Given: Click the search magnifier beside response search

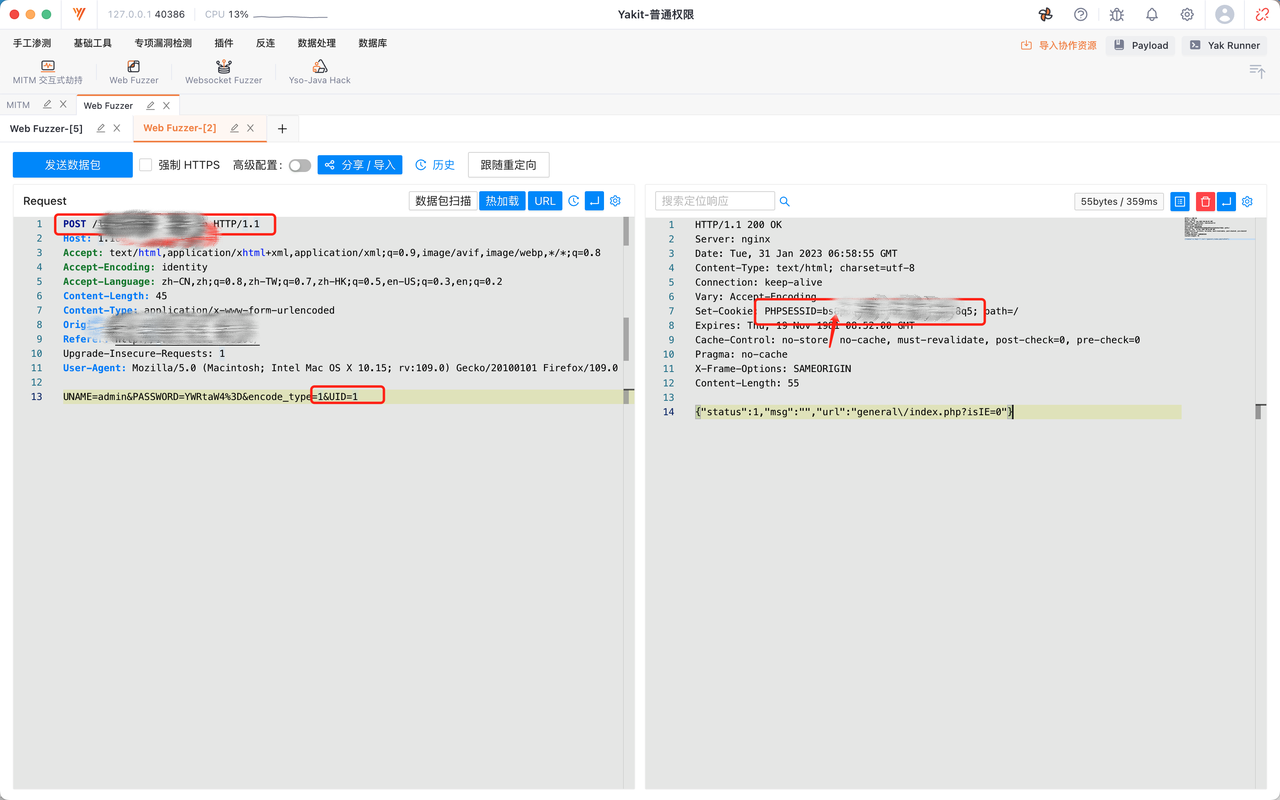Looking at the screenshot, I should click(x=785, y=201).
